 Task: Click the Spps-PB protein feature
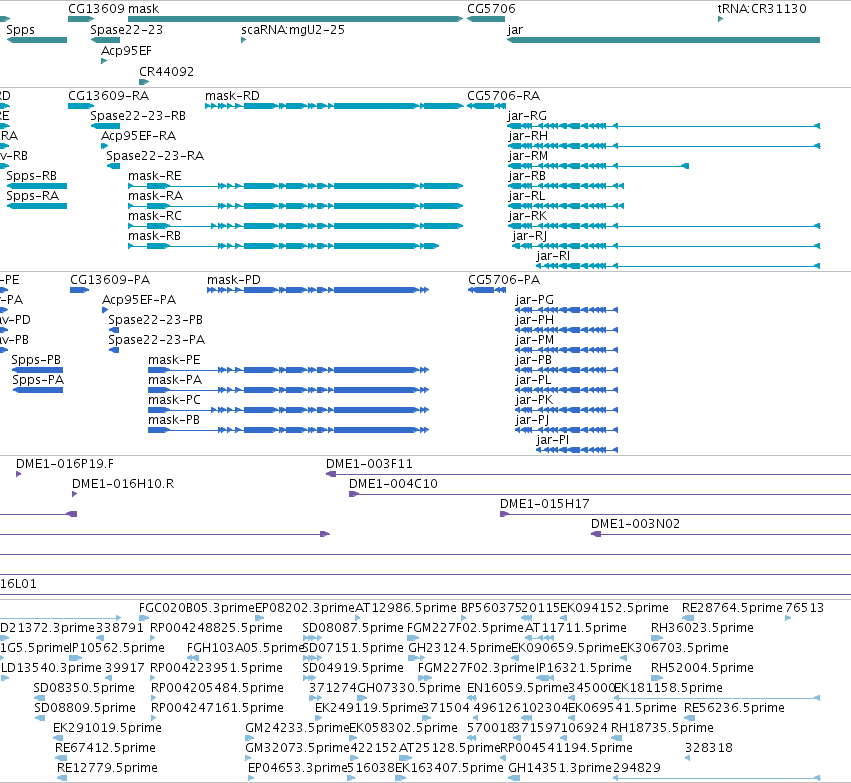point(37,370)
